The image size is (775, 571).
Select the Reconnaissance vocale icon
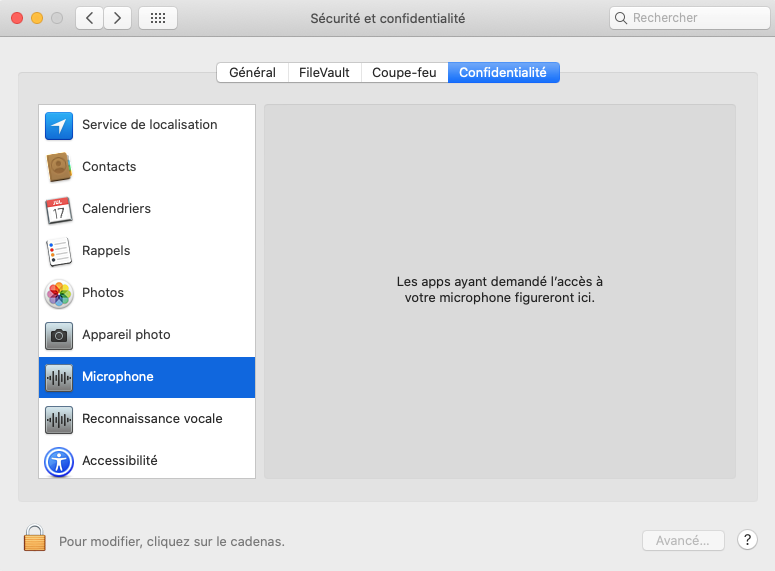[59, 419]
